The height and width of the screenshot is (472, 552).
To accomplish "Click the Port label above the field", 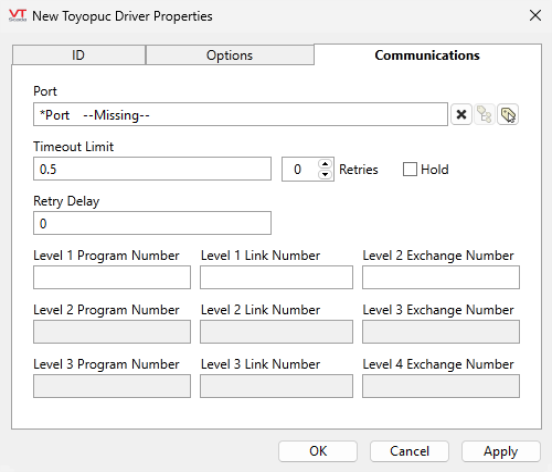I will (x=45, y=92).
